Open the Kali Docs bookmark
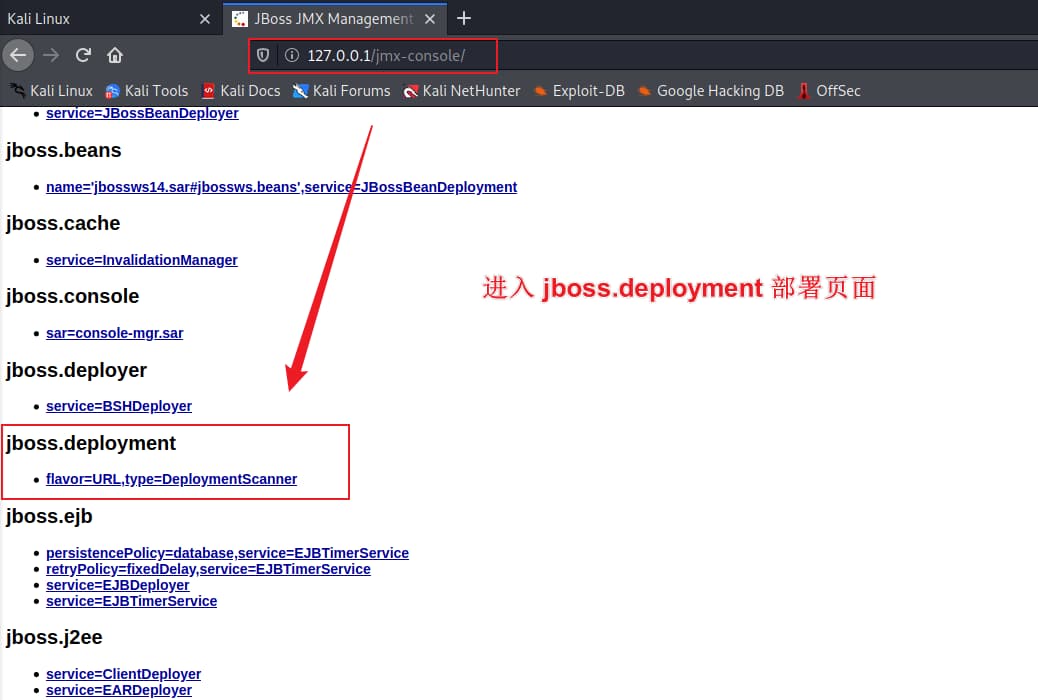The width and height of the screenshot is (1038, 700). coord(241,91)
